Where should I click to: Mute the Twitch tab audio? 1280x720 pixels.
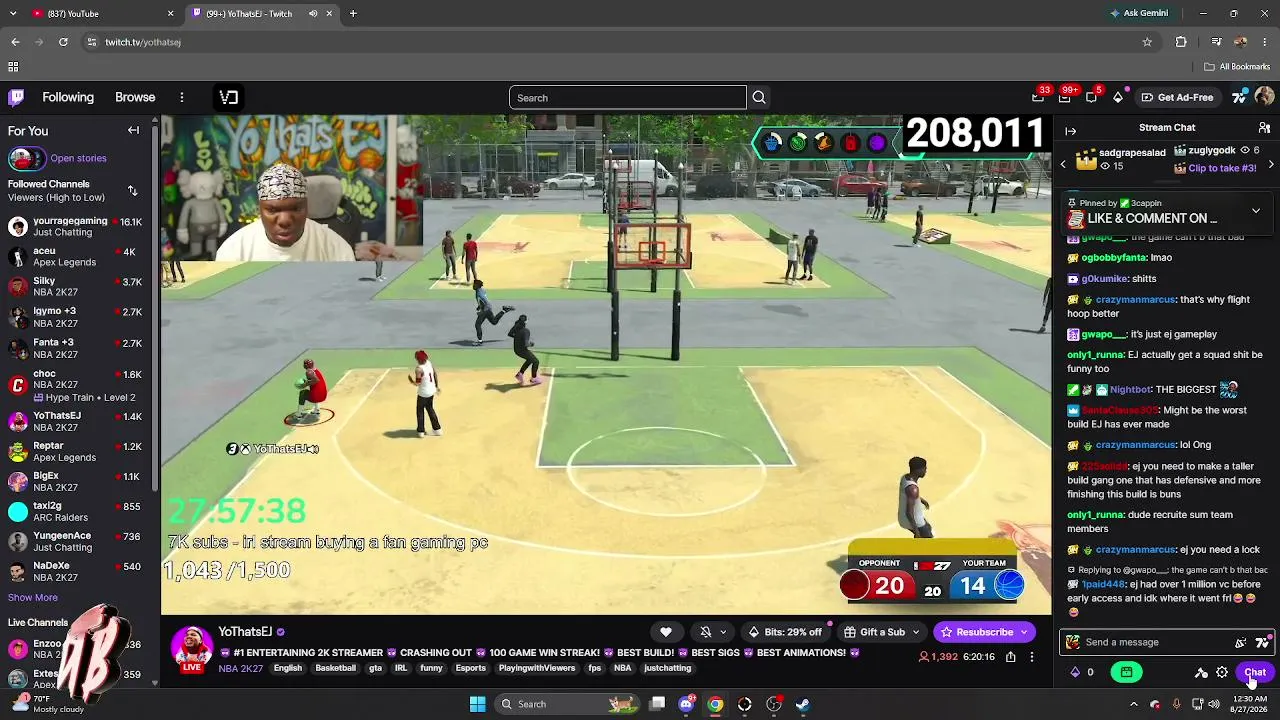click(x=313, y=14)
